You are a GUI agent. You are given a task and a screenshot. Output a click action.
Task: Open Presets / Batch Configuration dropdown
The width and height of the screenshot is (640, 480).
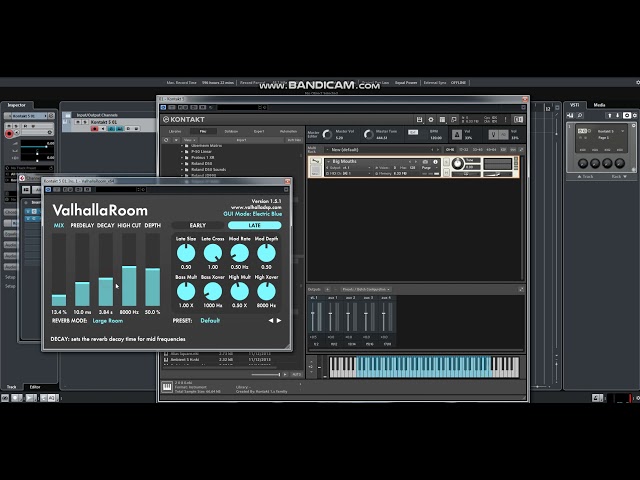(366, 289)
